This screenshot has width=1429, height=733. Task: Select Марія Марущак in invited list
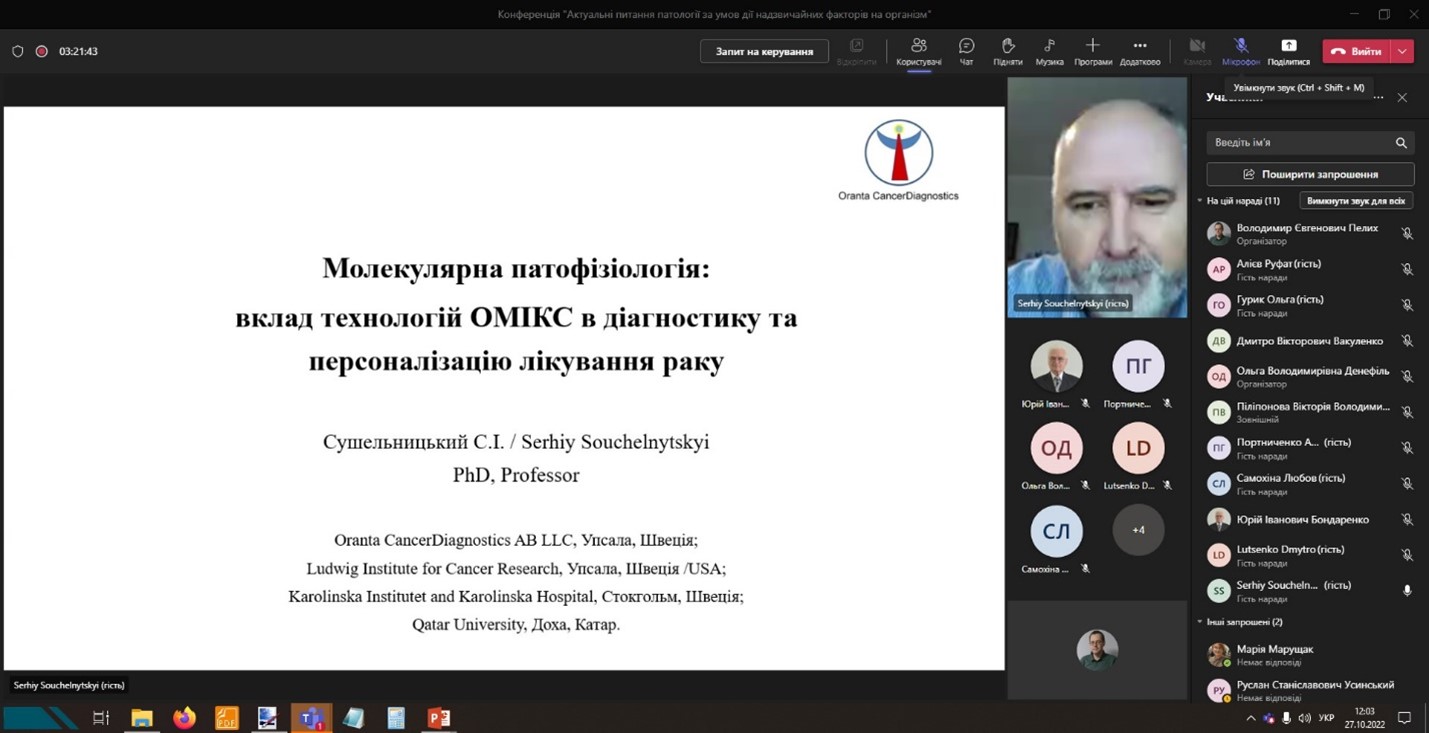point(1274,655)
